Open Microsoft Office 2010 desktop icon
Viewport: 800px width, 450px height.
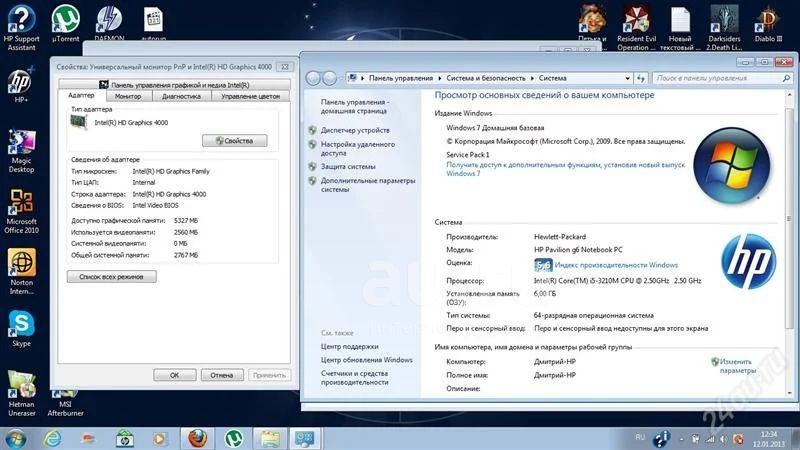pyautogui.click(x=21, y=211)
